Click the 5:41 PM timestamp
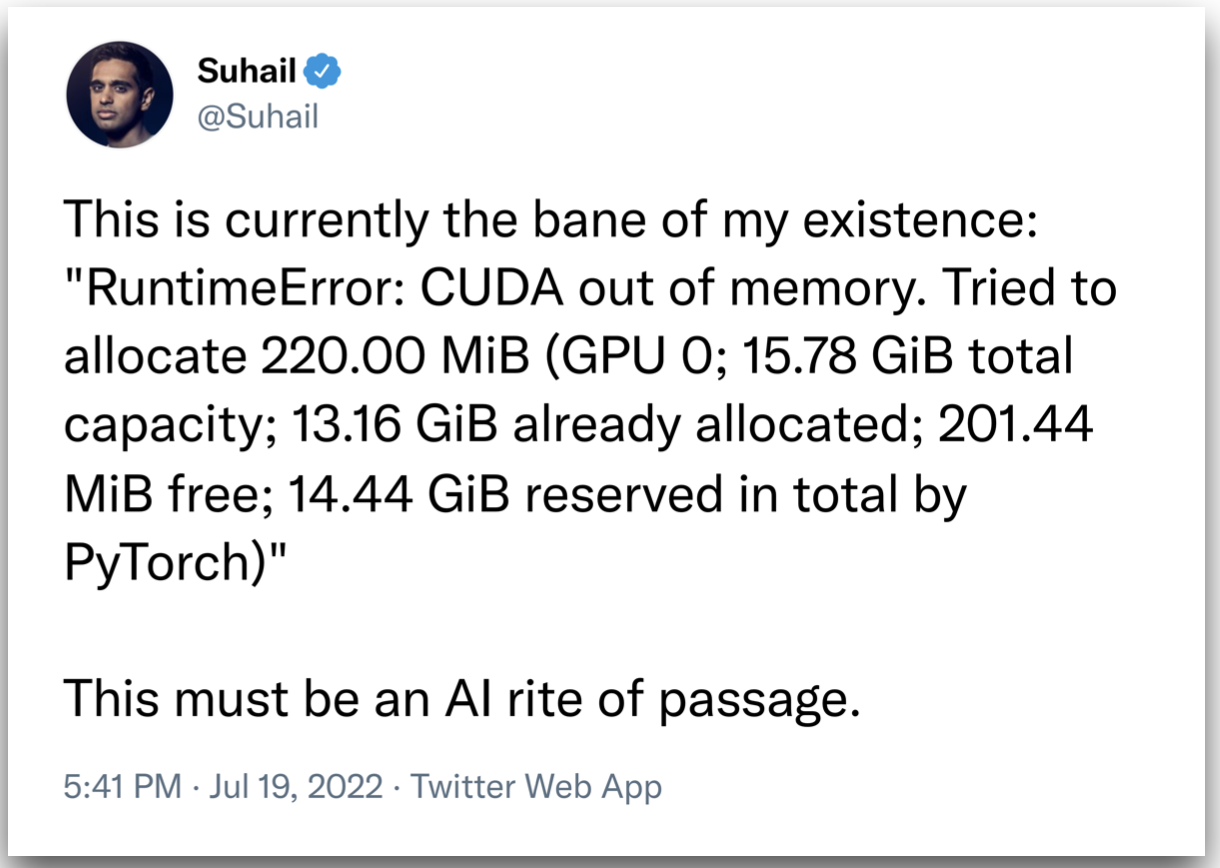This screenshot has height=868, width=1220. [123, 787]
